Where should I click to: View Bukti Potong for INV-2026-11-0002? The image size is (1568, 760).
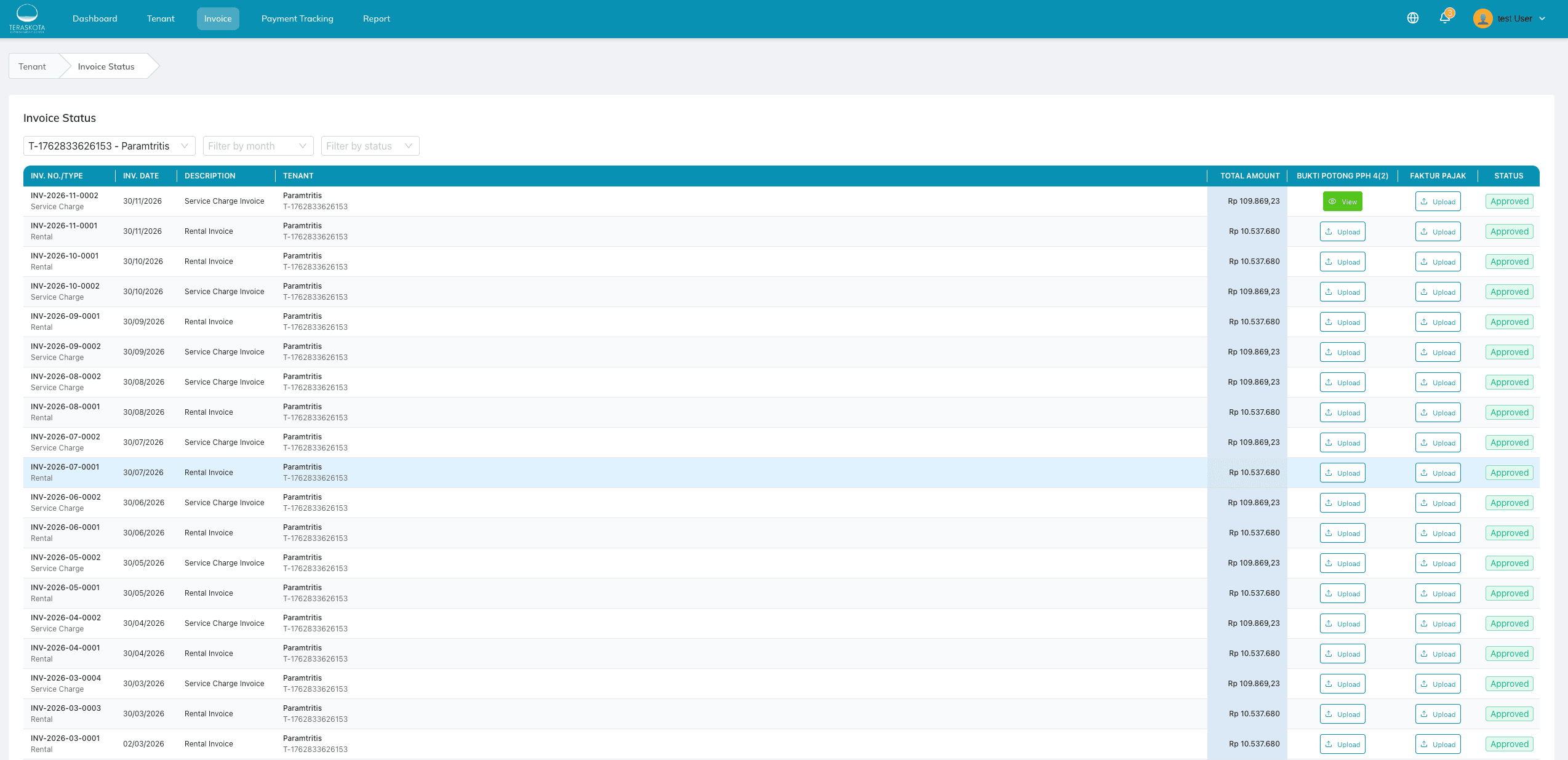tap(1342, 202)
